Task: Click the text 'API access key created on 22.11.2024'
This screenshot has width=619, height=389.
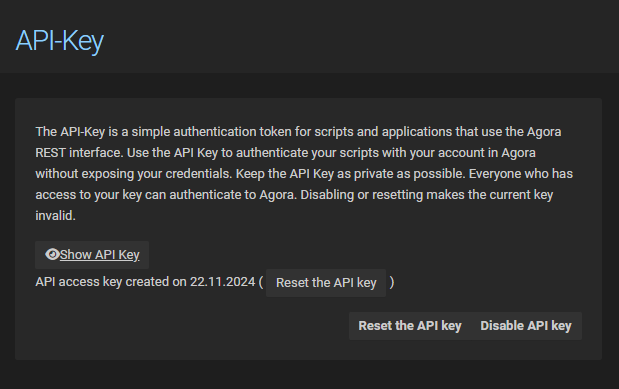Action: [x=145, y=282]
